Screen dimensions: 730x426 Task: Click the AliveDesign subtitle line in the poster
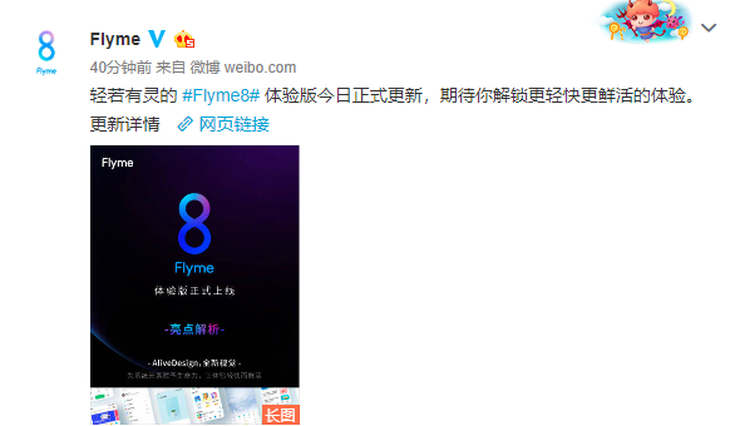point(195,363)
